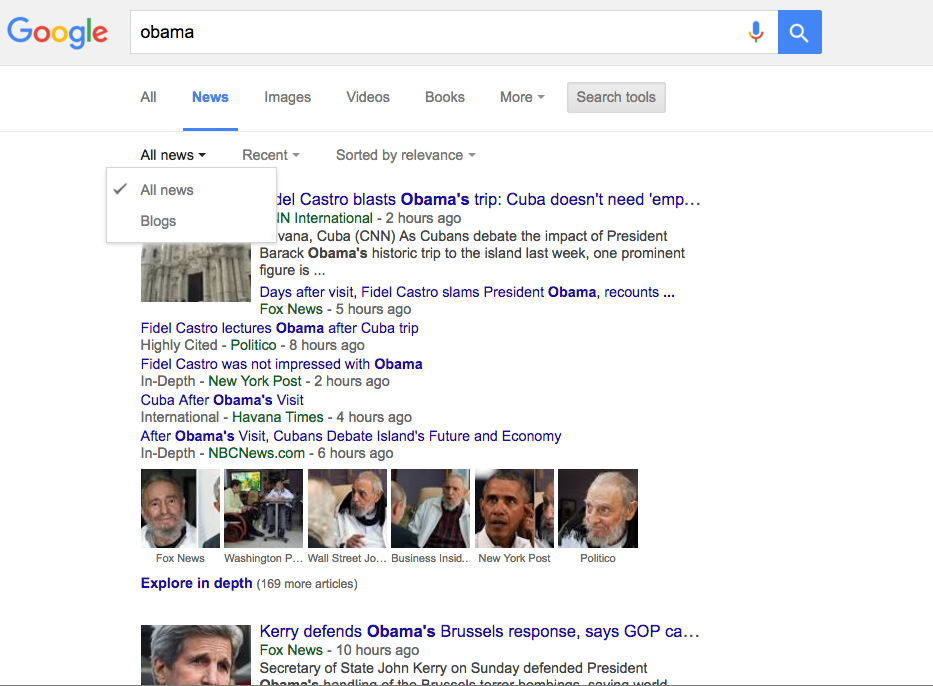This screenshot has width=933, height=686.
Task: Open Sorted by relevance dropdown
Action: (406, 155)
